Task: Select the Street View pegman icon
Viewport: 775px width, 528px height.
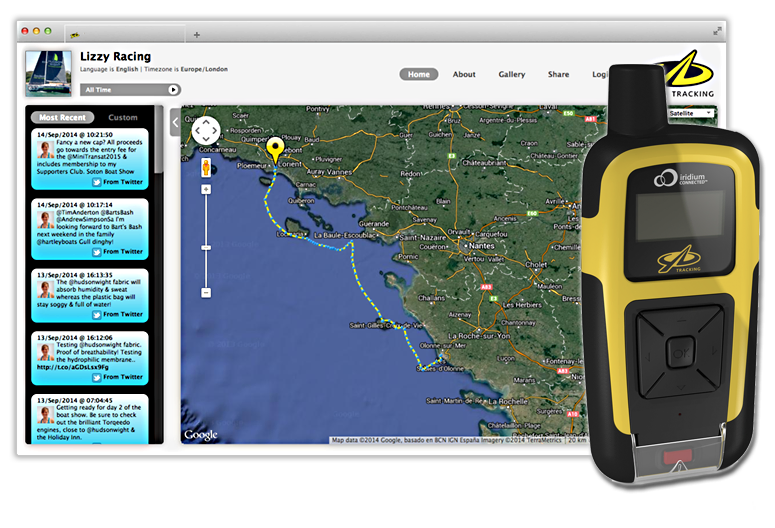Action: click(x=206, y=168)
